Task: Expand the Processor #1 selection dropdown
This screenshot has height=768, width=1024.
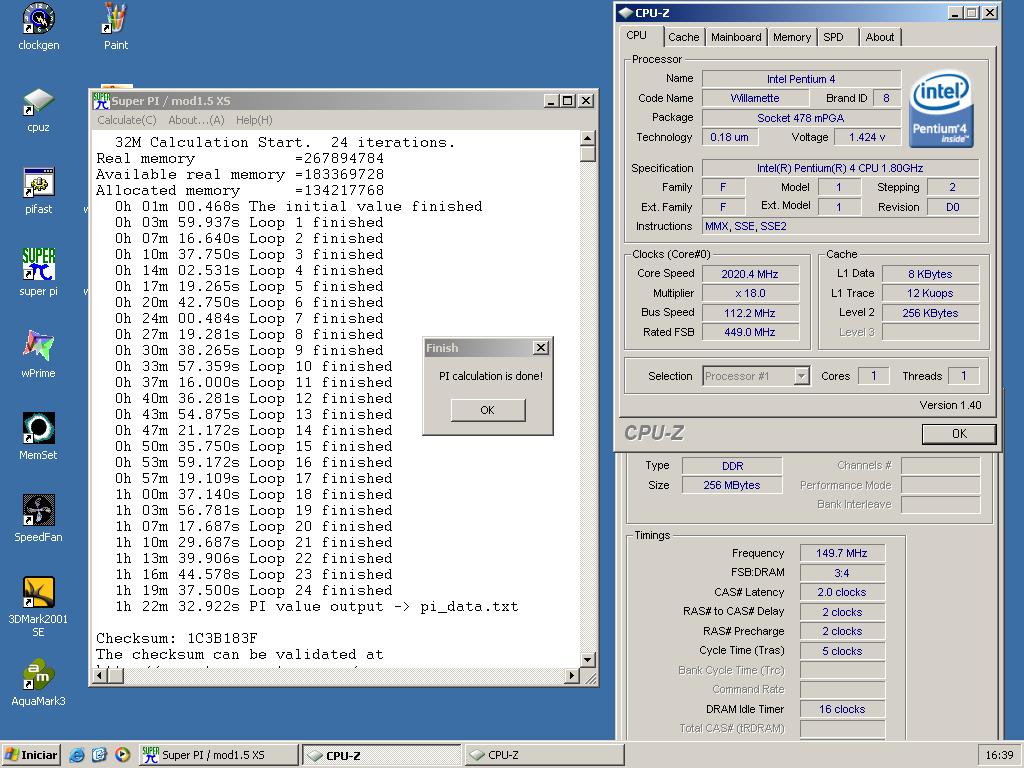Action: pos(801,376)
